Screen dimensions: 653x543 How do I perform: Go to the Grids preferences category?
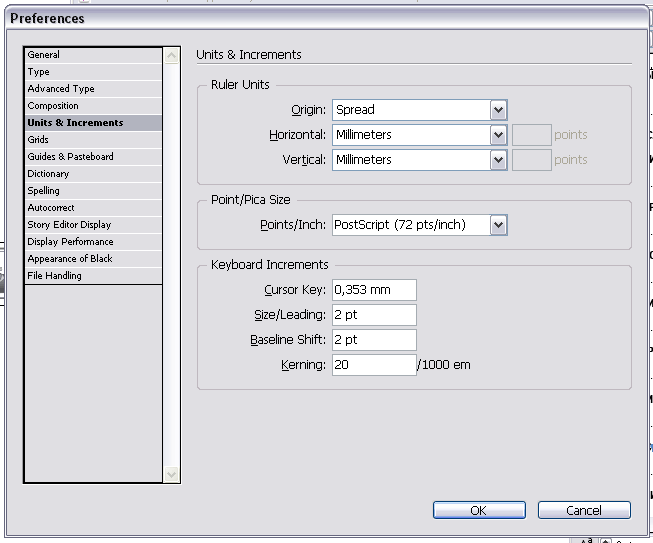click(x=93, y=140)
